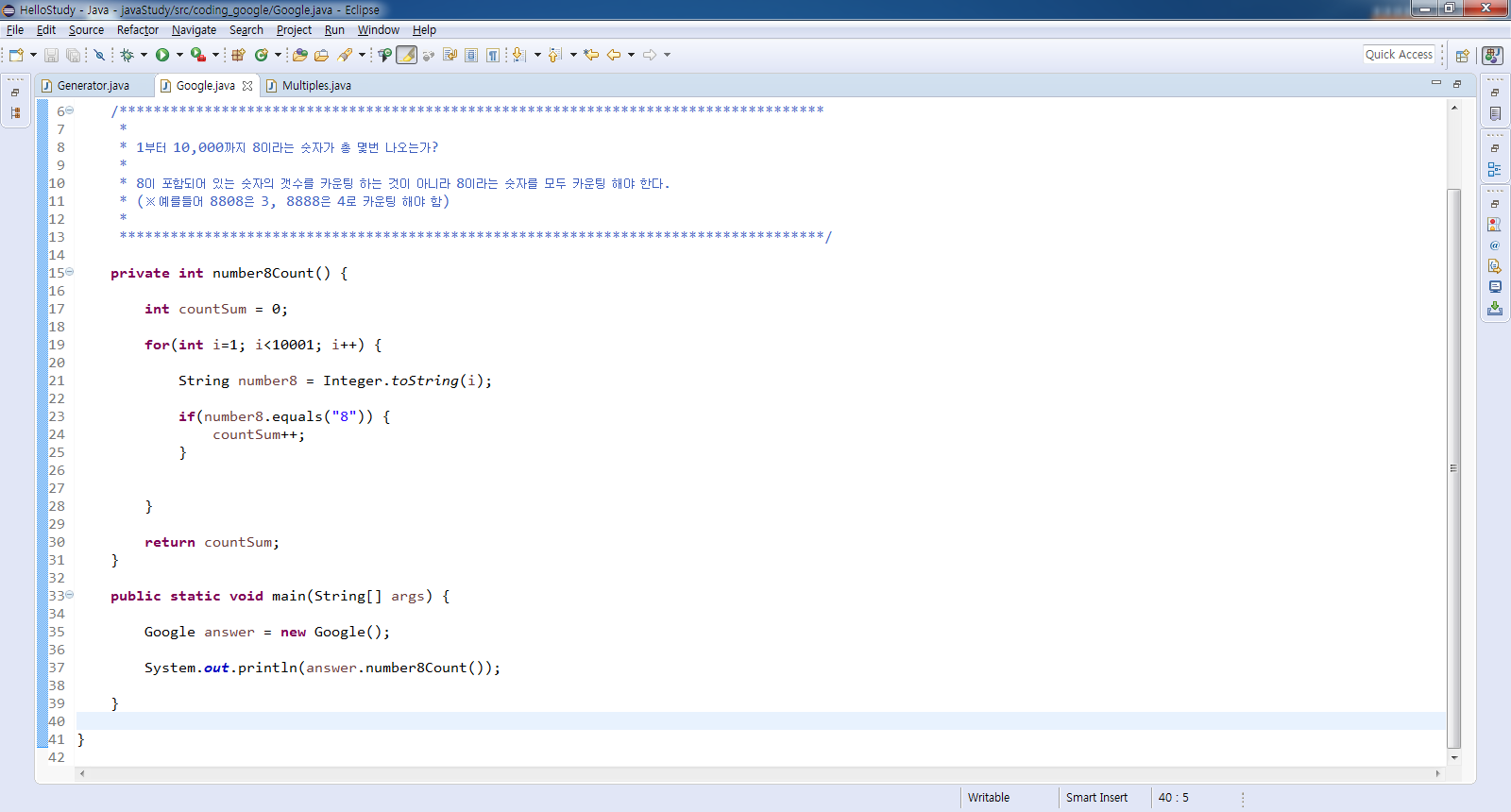Click the horizontal scrollbar right arrow
Screen dimensions: 1511x812
click(x=1437, y=773)
